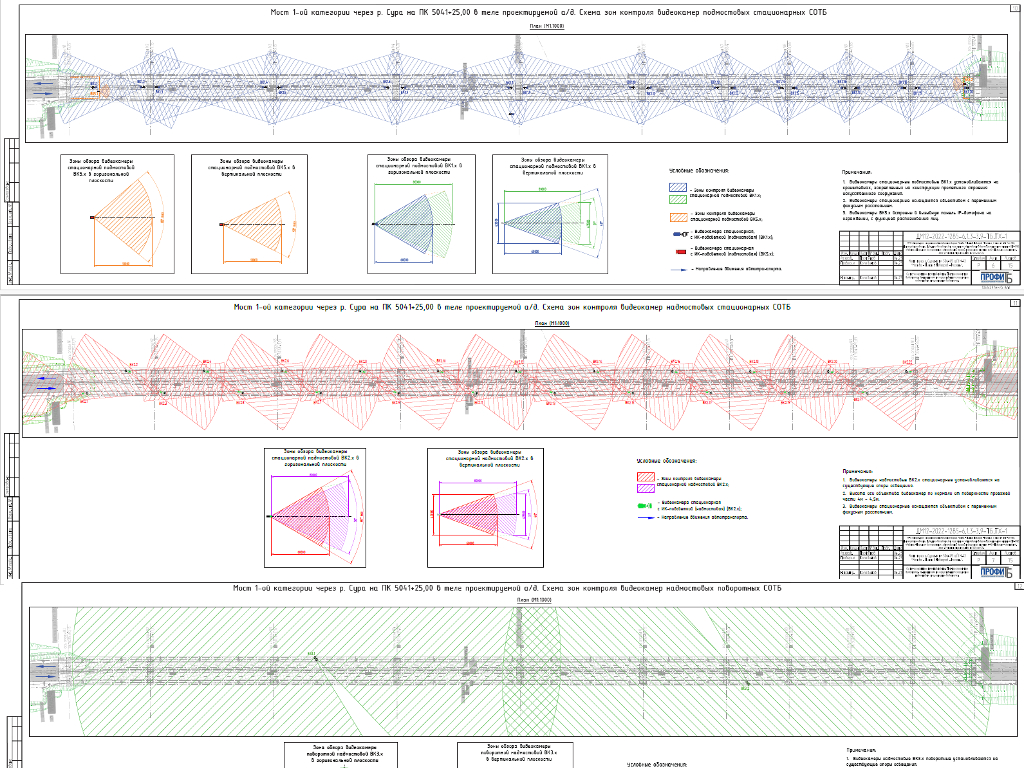This screenshot has height=768, width=1024.
Task: Click document code ДМ12-2022-1285 in first title block
Action: tap(961, 236)
